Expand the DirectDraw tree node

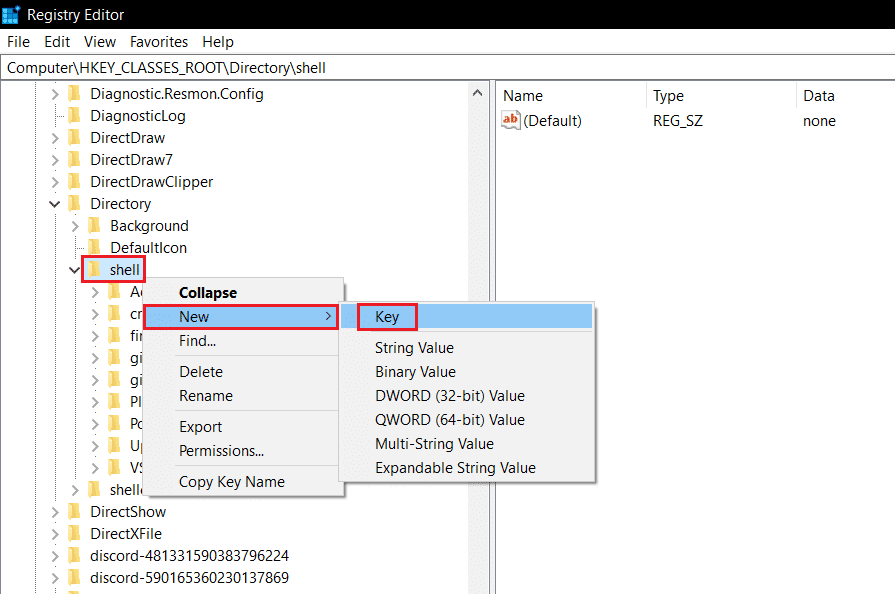tap(57, 137)
